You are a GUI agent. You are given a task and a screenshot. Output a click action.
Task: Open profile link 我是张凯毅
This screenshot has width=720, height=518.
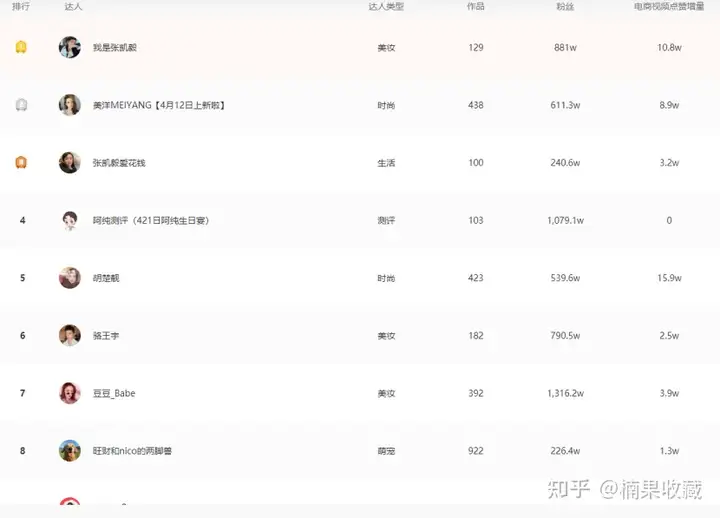[115, 48]
